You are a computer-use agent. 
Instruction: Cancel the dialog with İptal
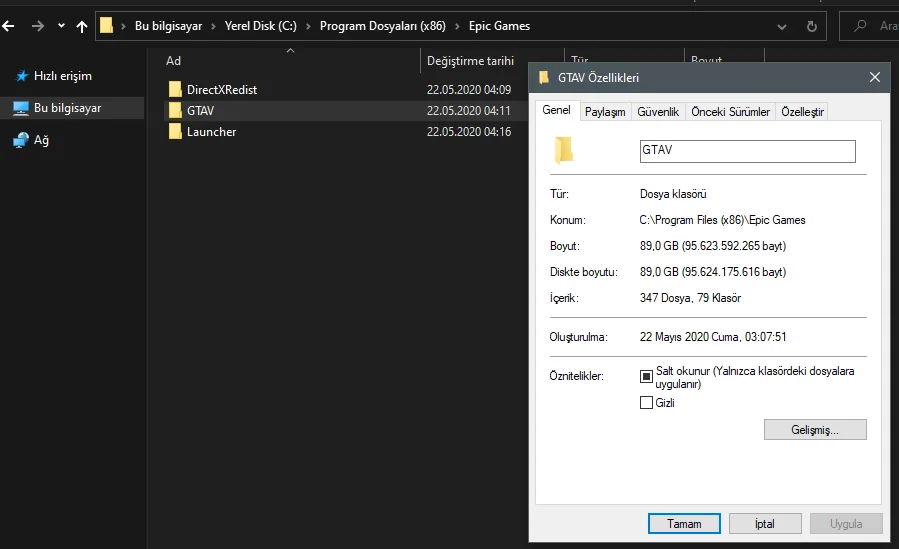(x=765, y=524)
